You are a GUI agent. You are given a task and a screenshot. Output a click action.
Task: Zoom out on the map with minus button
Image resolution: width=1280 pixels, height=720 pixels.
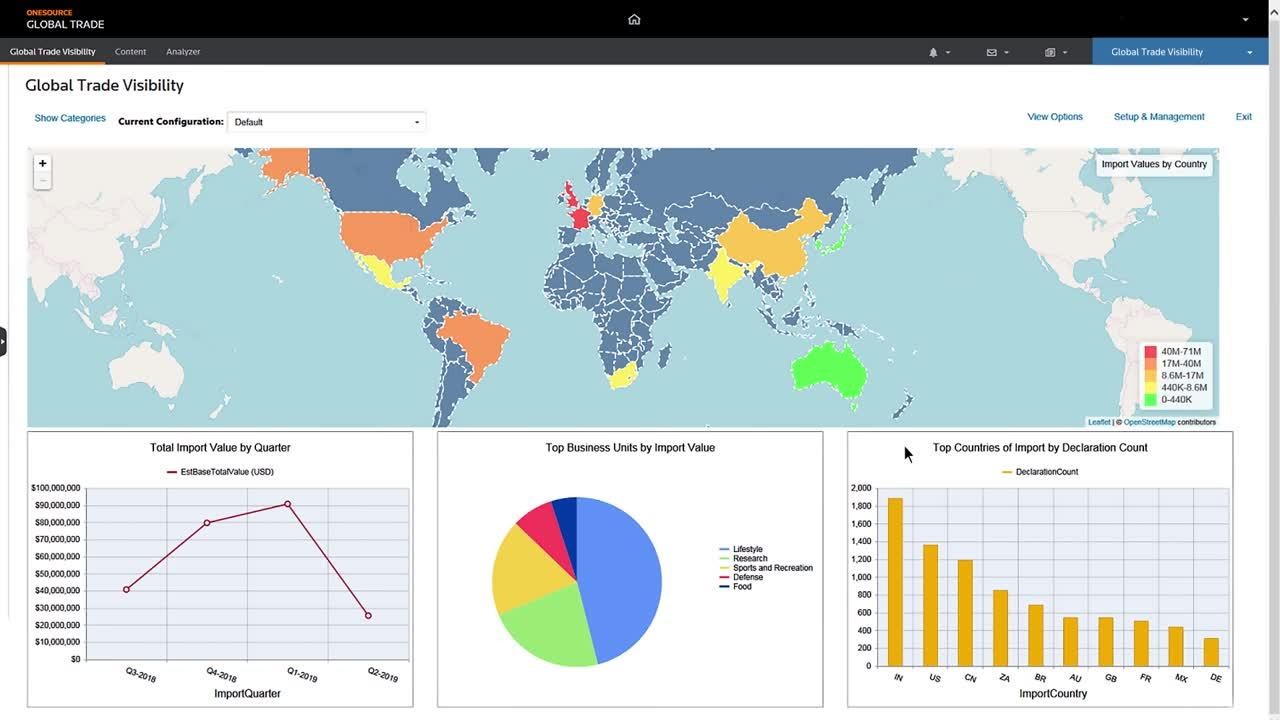point(42,181)
